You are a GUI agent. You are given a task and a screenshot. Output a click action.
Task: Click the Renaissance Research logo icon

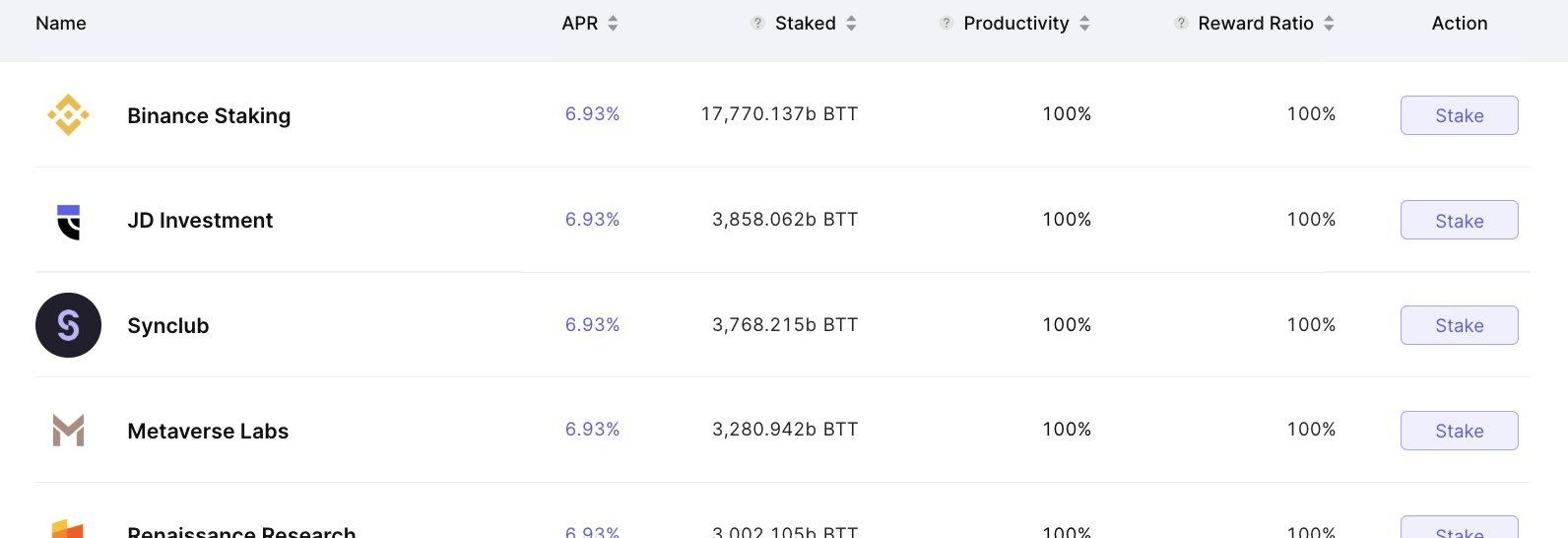click(68, 529)
